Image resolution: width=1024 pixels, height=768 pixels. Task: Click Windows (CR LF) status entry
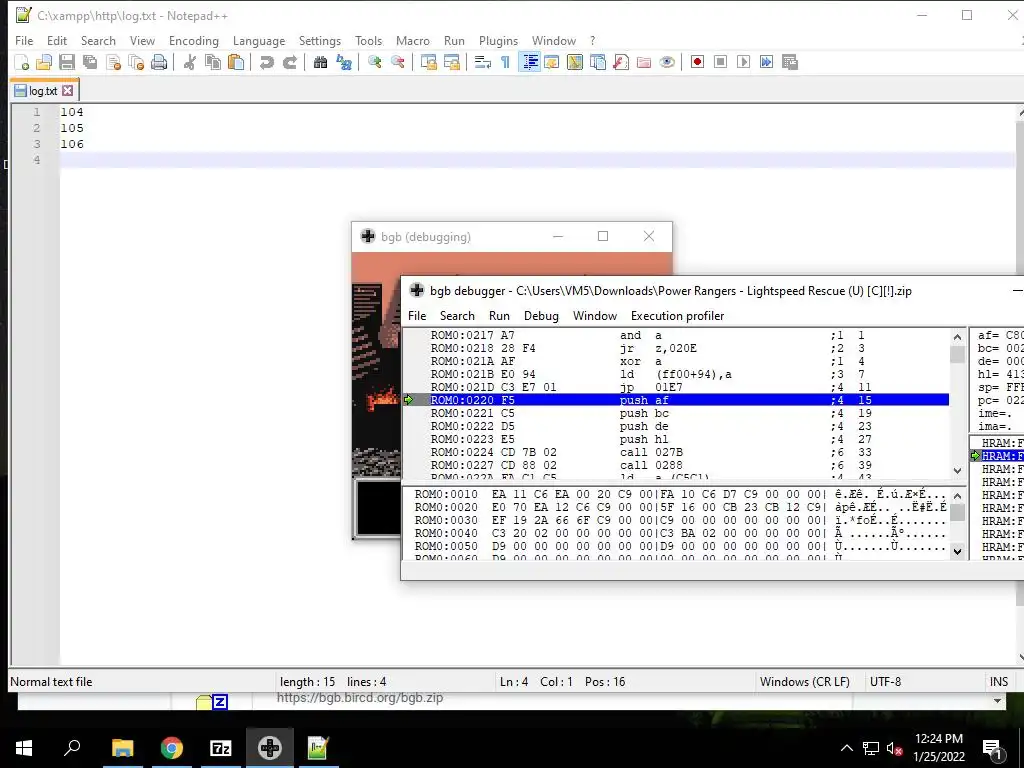[805, 682]
